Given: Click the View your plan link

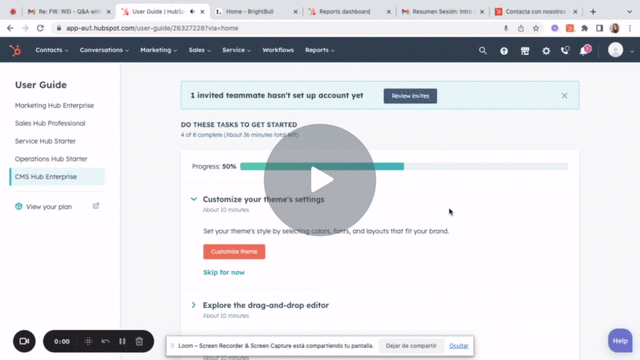Looking at the screenshot, I should click(49, 207).
